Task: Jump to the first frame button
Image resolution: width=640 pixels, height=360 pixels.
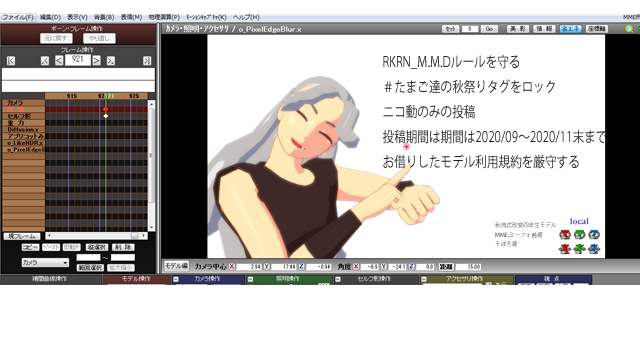Action: (11, 61)
